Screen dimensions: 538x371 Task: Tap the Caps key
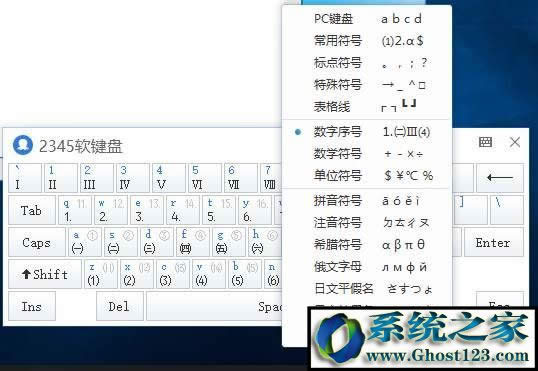(x=37, y=242)
